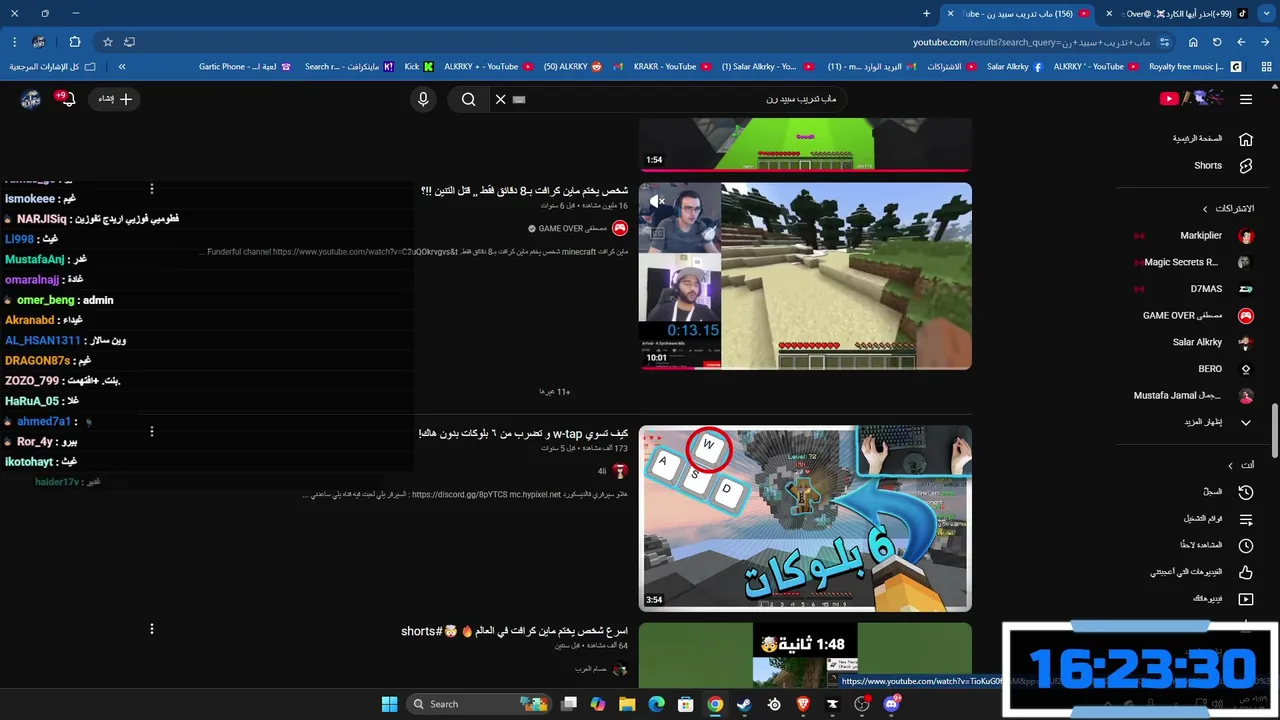Clear the search query with the X
This screenshot has width=1280, height=720.
click(x=500, y=99)
